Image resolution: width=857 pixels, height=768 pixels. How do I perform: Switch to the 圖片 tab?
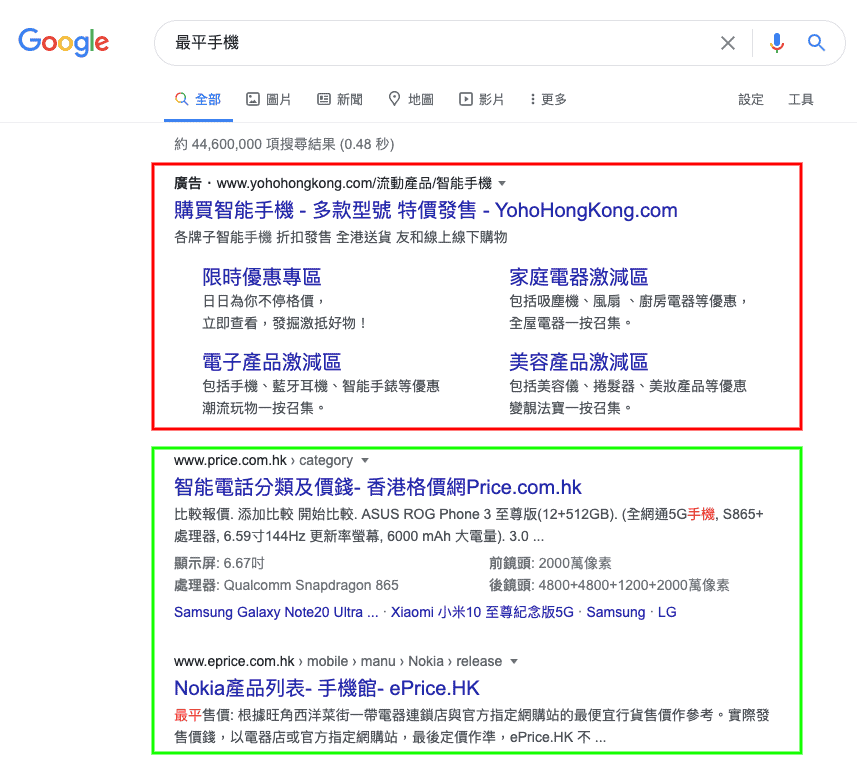268,99
